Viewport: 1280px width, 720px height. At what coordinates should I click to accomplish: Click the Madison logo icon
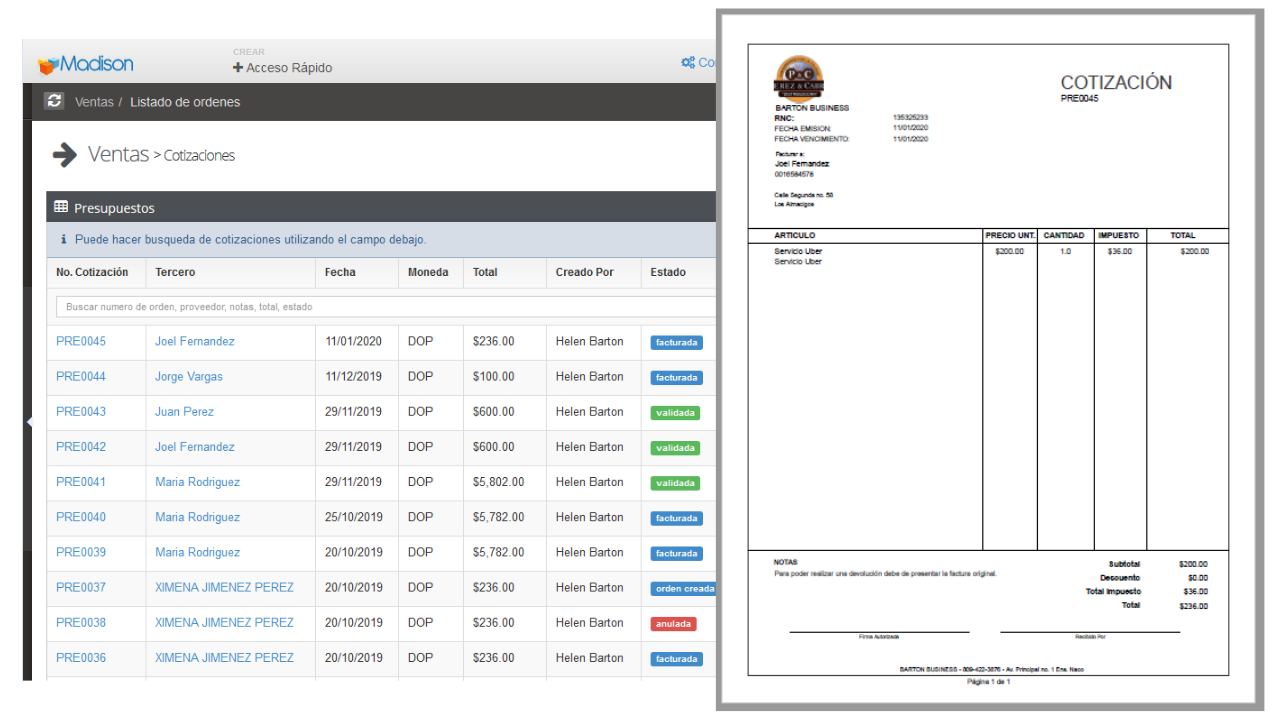(48, 65)
